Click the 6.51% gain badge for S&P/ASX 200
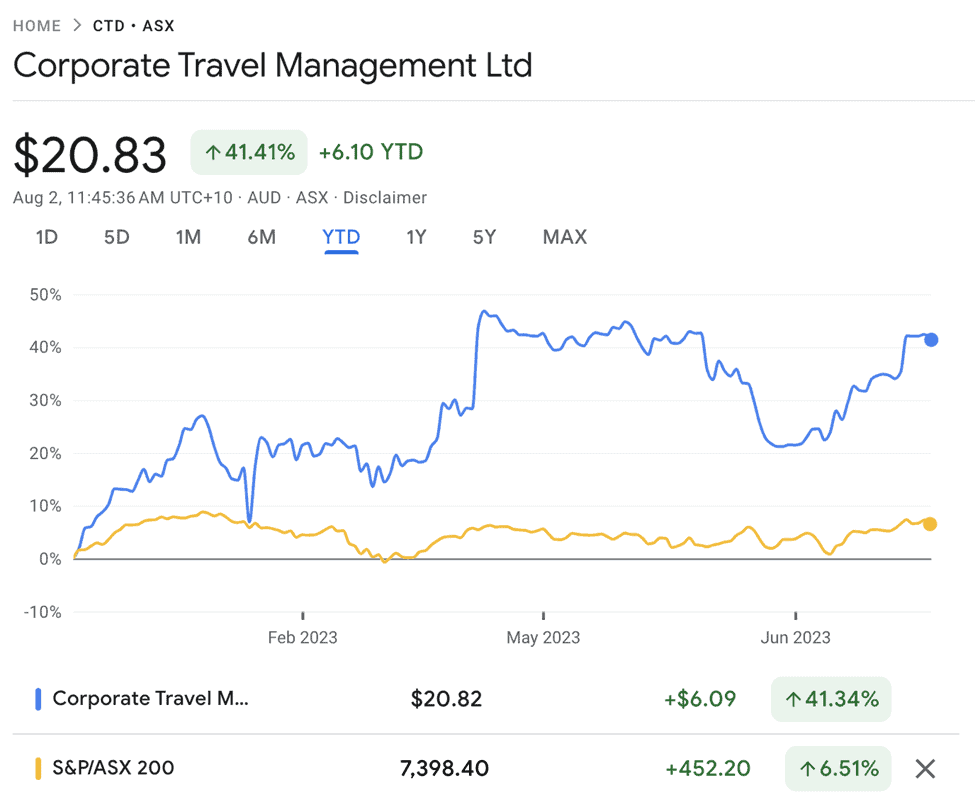975x802 pixels. click(838, 768)
